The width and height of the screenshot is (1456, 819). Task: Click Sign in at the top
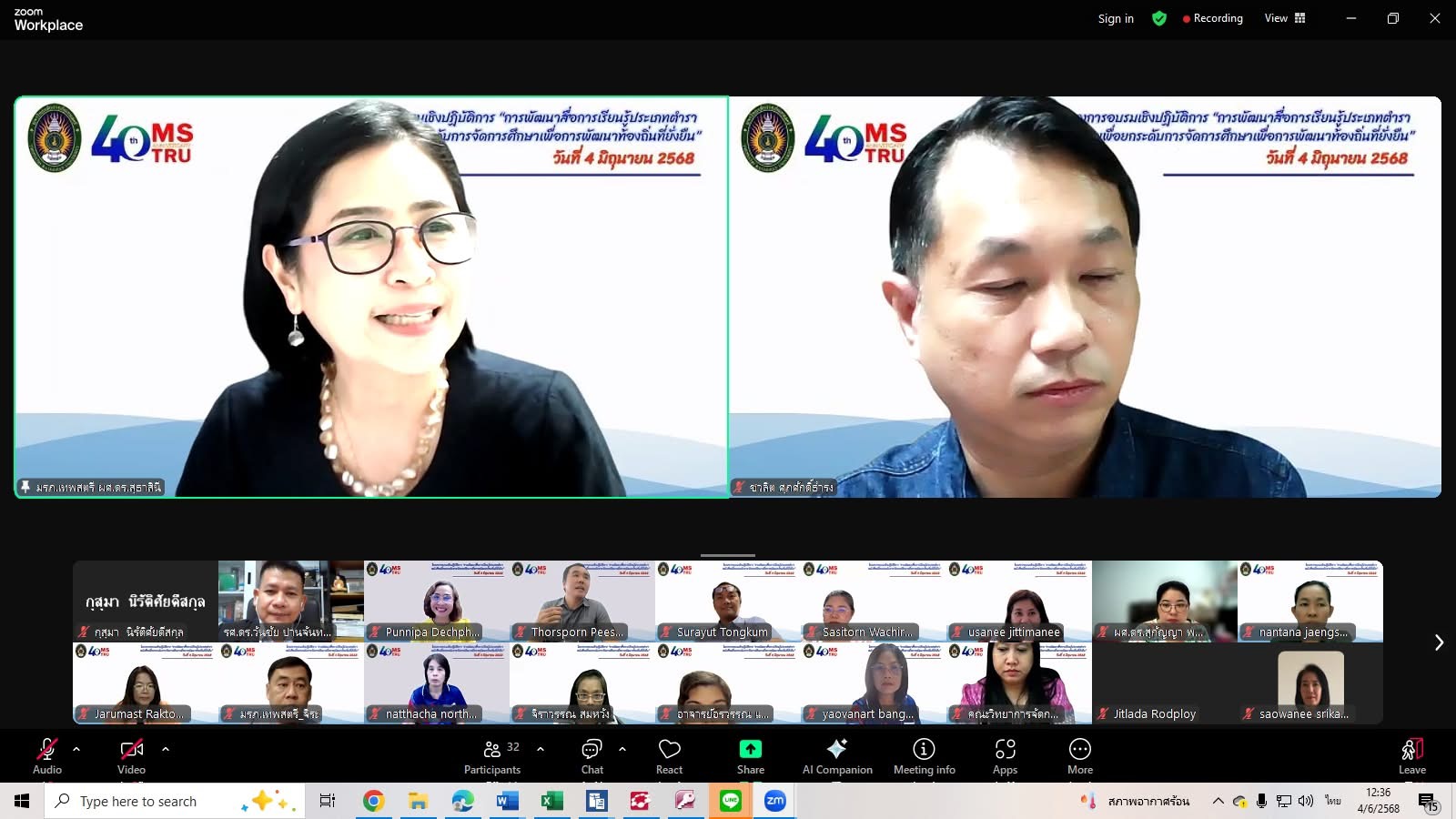[x=1116, y=18]
